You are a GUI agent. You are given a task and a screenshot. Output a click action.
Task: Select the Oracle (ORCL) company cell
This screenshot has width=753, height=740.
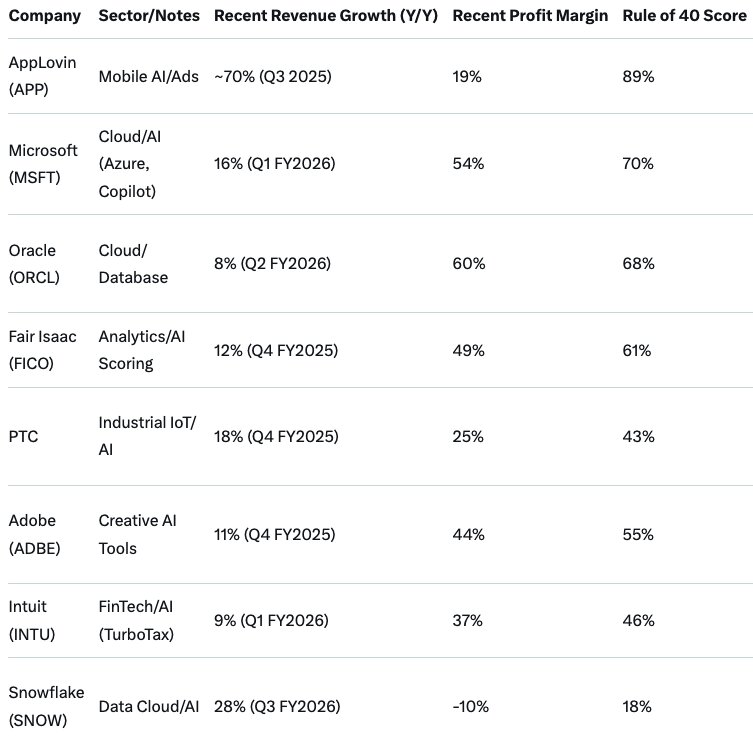coord(34,264)
